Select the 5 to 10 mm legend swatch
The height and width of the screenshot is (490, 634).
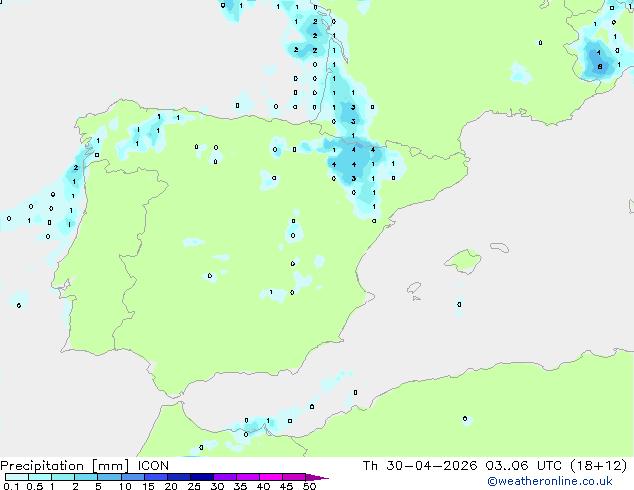(110, 477)
